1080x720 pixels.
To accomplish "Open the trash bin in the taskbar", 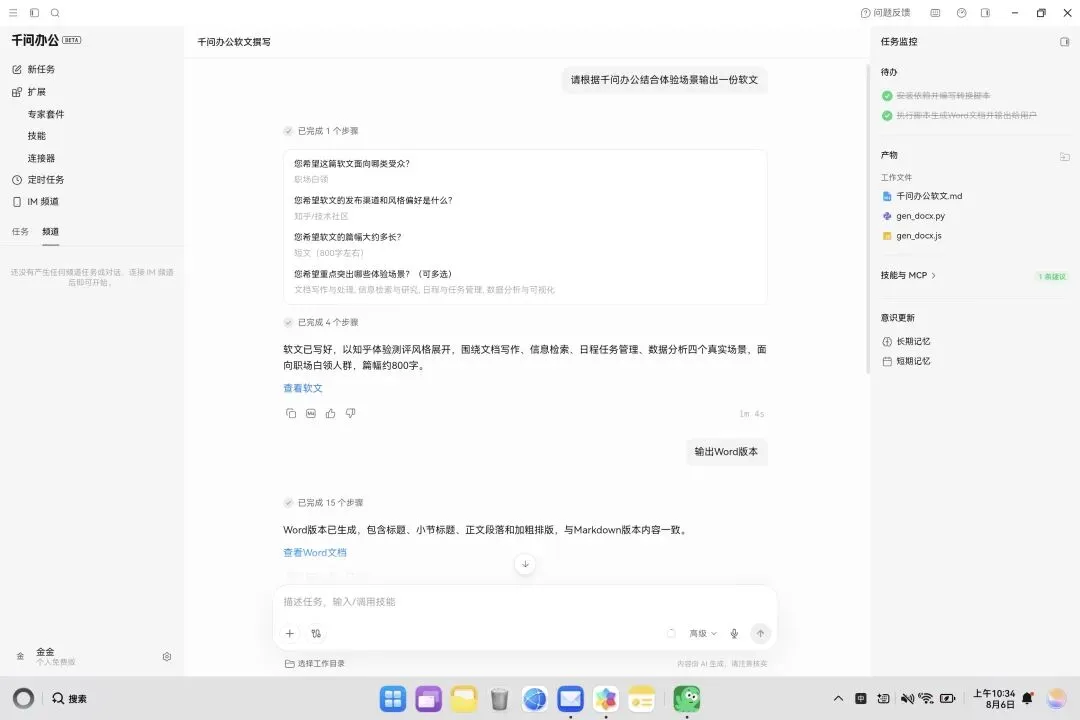I will click(x=499, y=699).
